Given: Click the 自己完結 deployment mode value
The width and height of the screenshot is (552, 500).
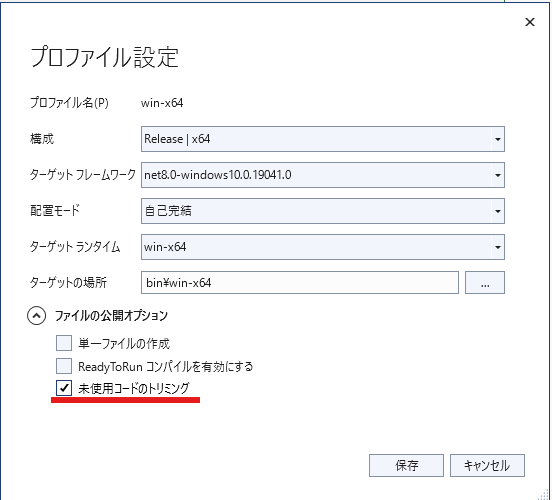Looking at the screenshot, I should point(168,211).
